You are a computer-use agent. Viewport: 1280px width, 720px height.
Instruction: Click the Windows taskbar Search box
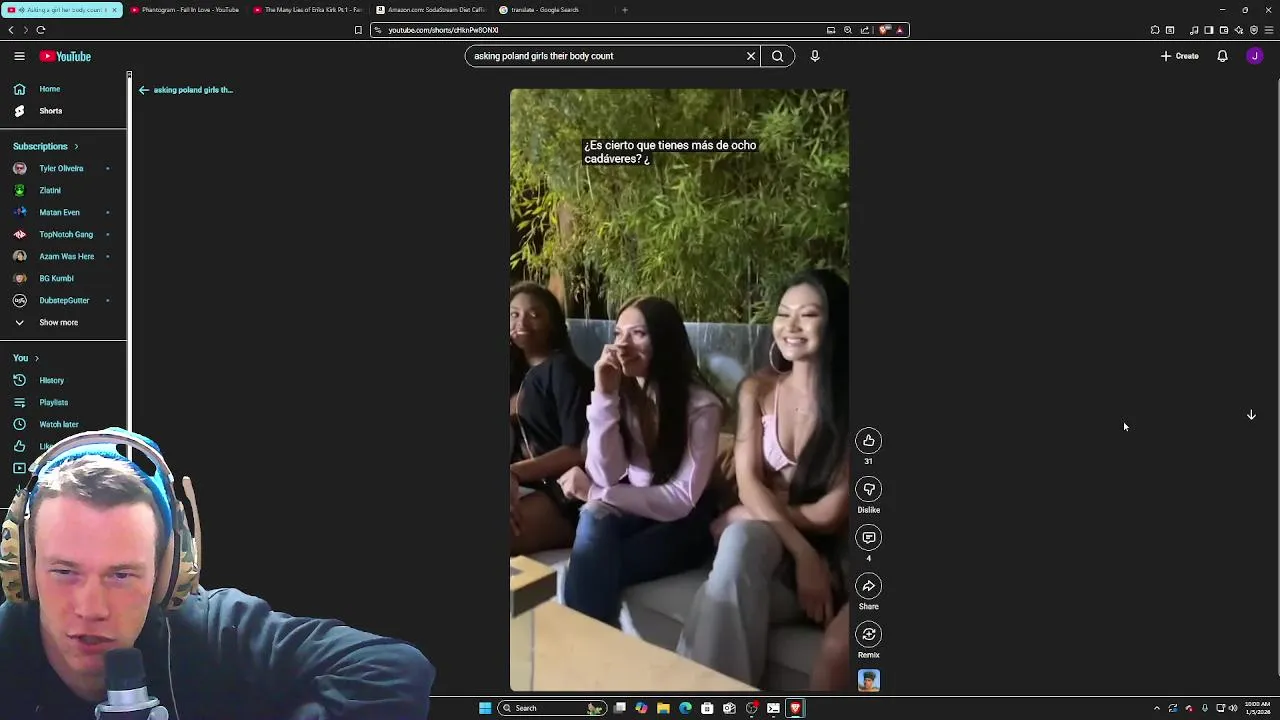point(553,708)
